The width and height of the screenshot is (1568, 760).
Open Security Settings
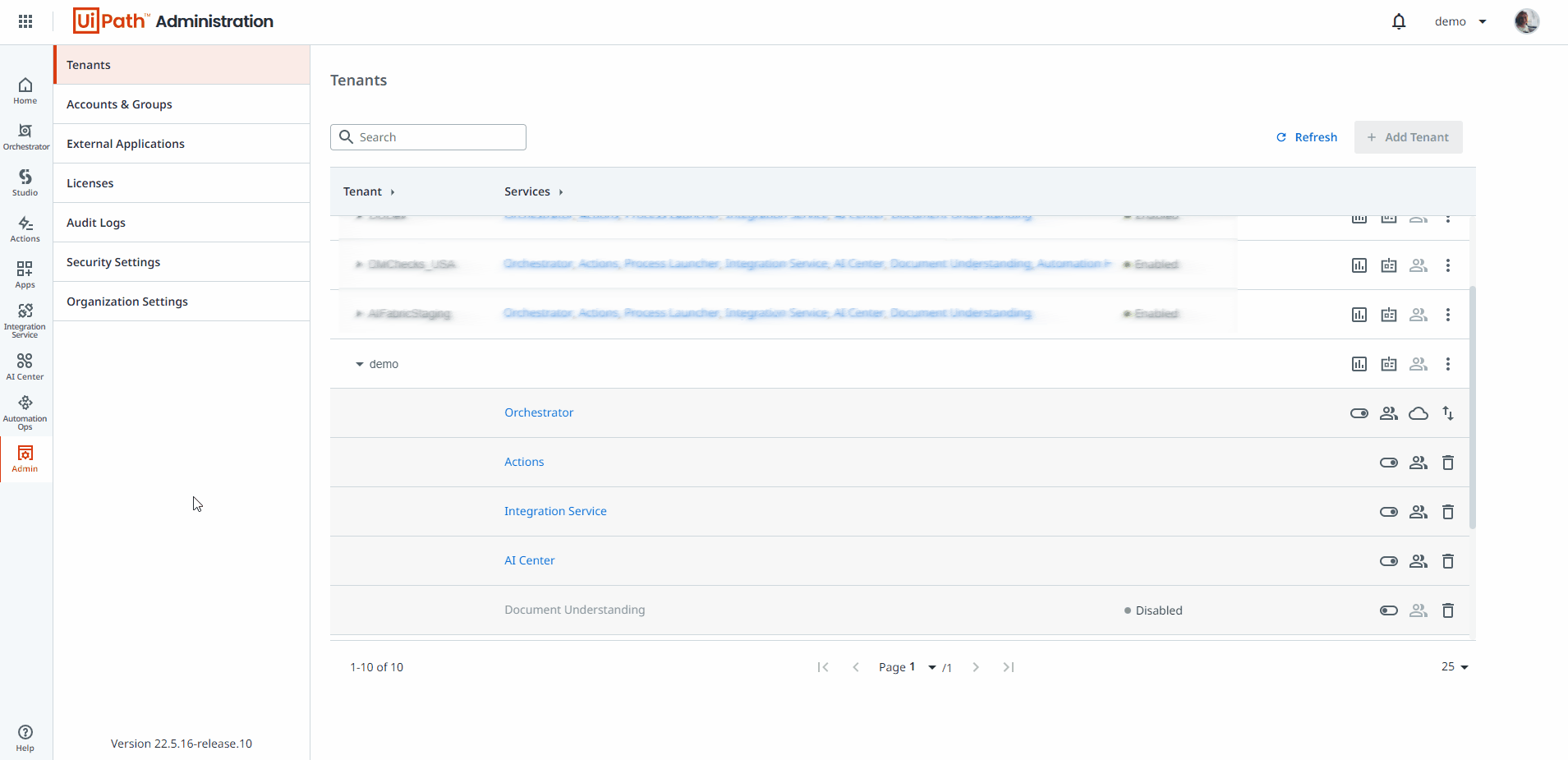[182, 262]
